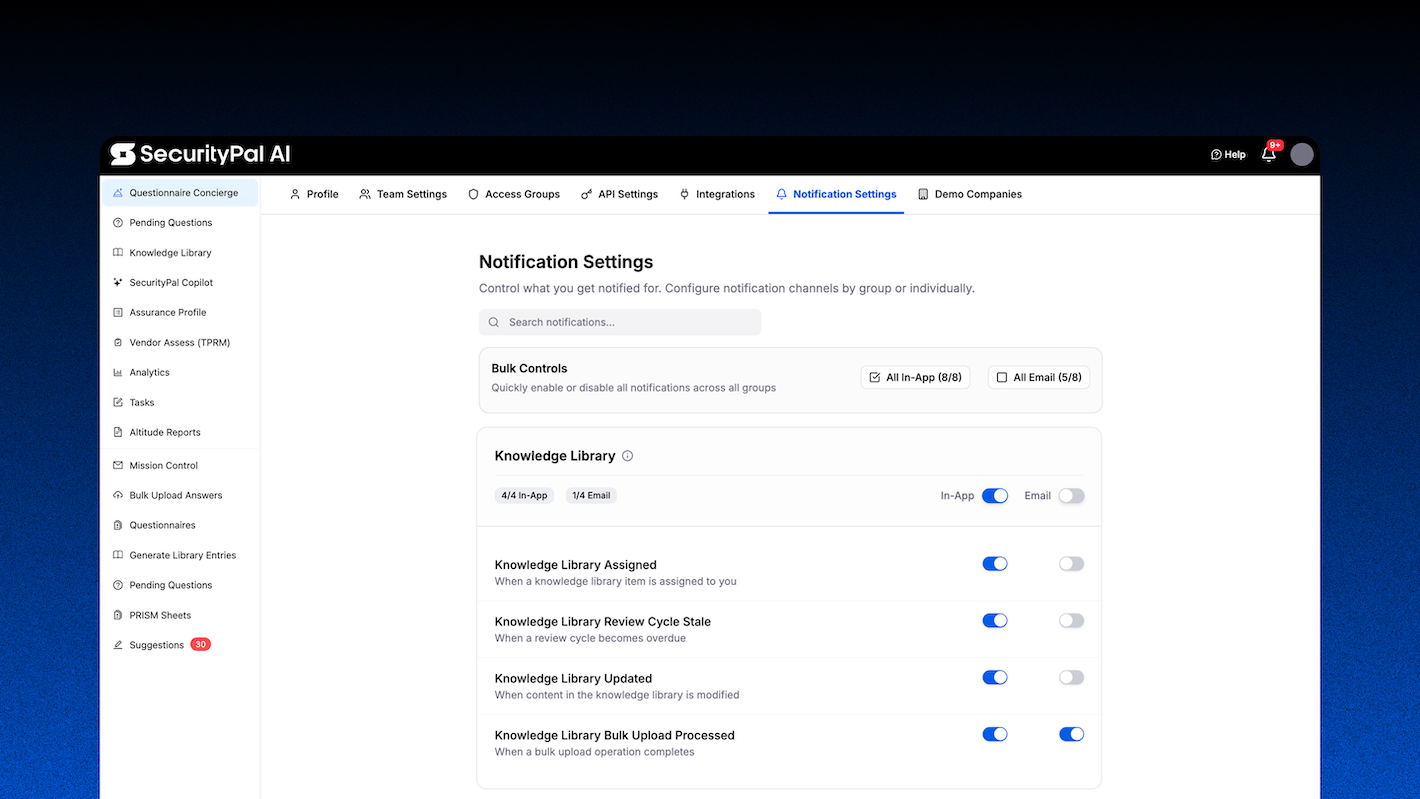
Task: Open the Profile tab
Action: point(314,194)
